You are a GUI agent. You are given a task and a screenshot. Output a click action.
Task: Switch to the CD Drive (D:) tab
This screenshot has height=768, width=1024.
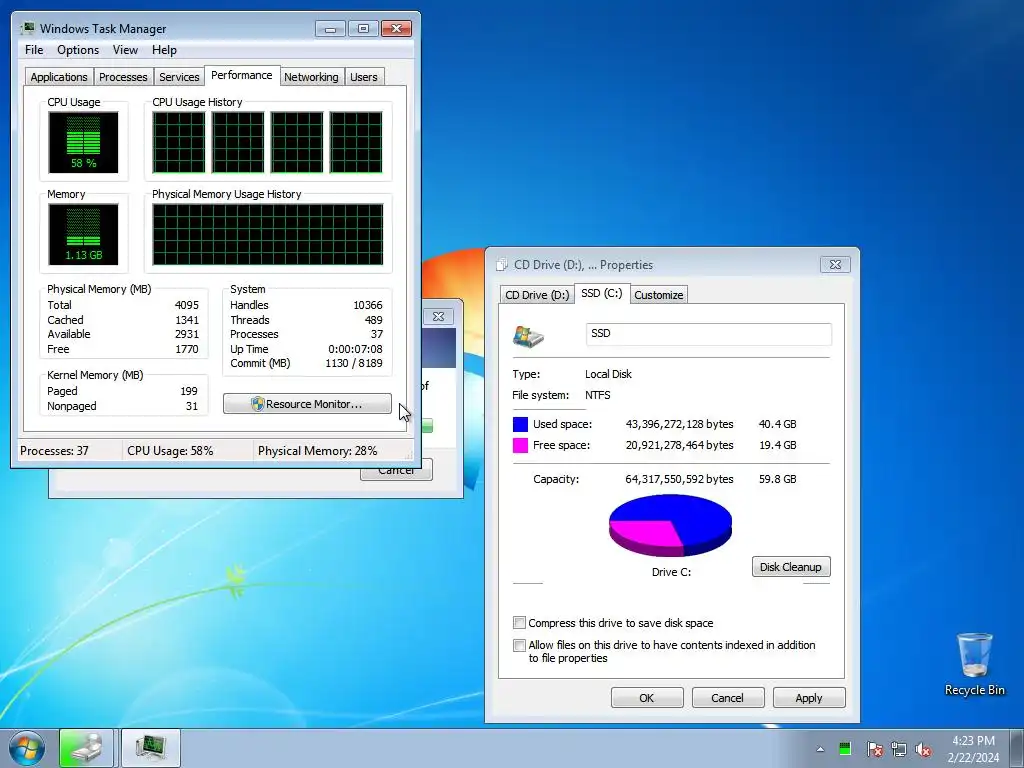537,295
